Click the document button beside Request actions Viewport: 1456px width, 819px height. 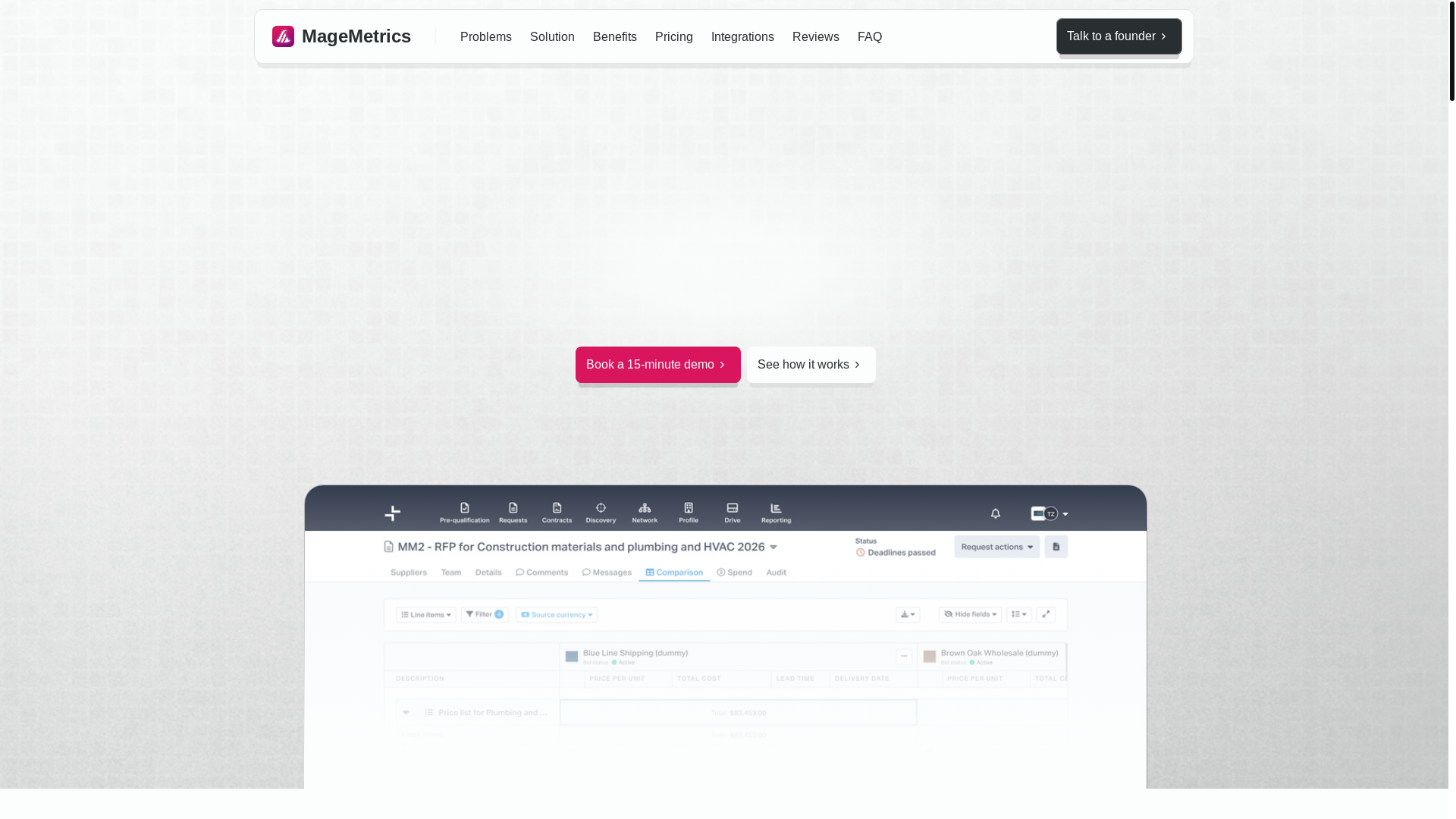point(1056,547)
